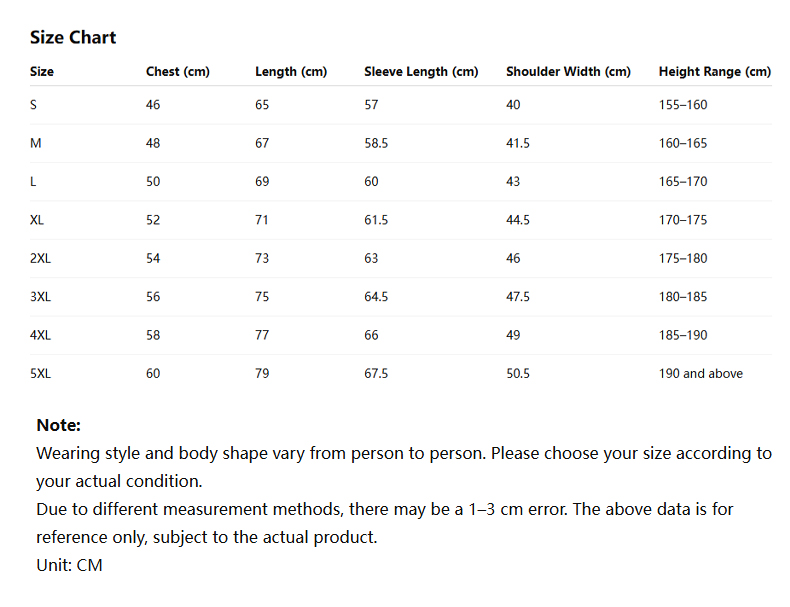The height and width of the screenshot is (607, 790).
Task: Click the Size Chart heading
Action: (x=73, y=37)
